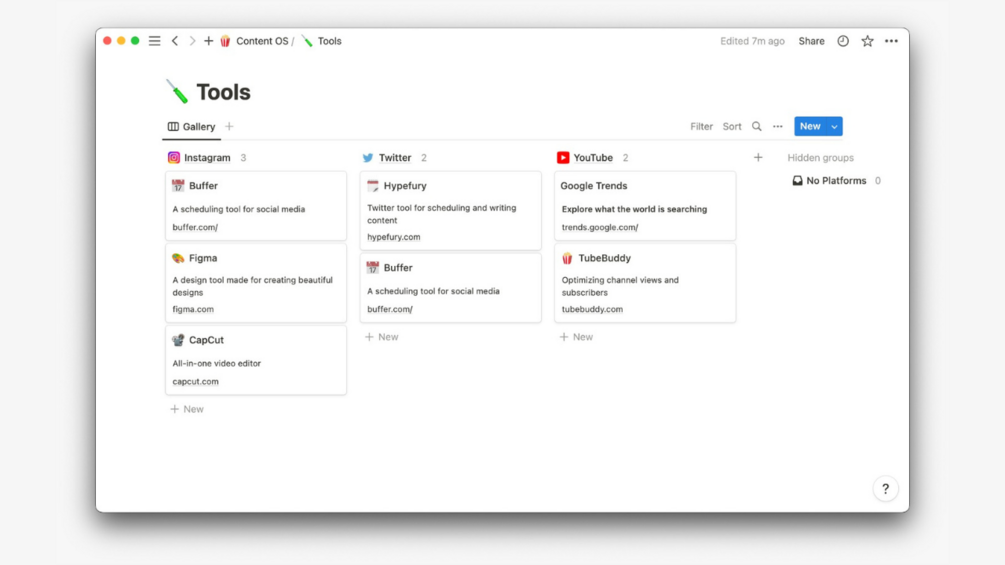The height and width of the screenshot is (565, 1005).
Task: Click the hypefury.com link
Action: pos(394,236)
